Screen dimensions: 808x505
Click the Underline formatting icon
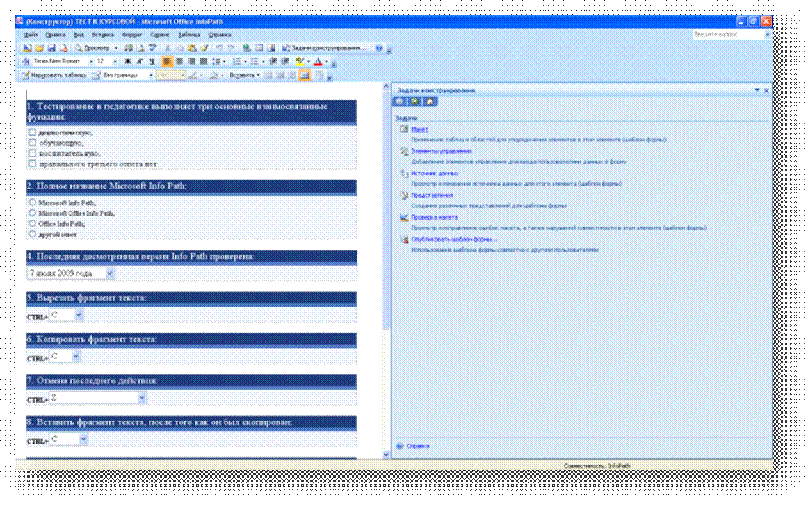151,61
